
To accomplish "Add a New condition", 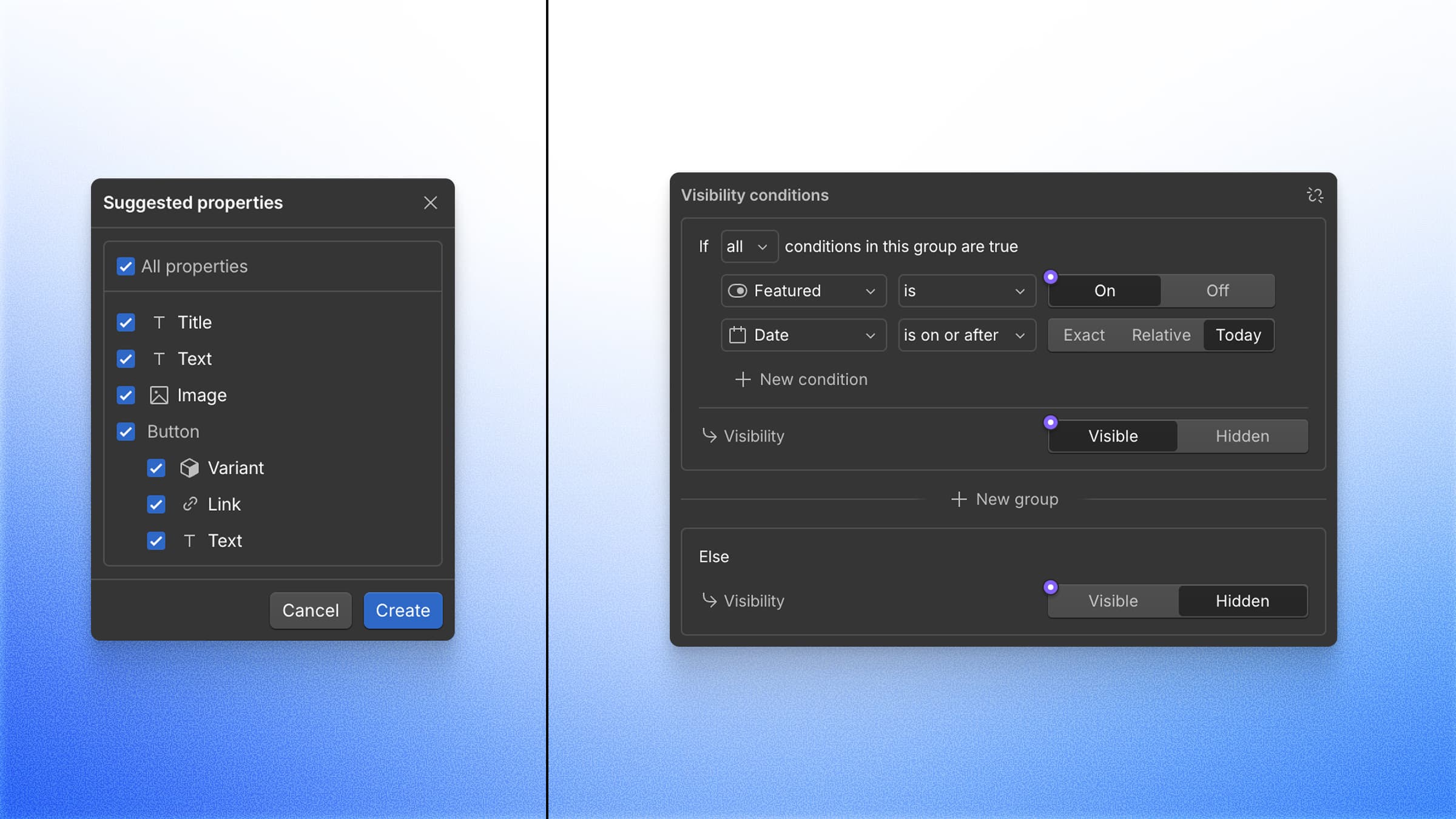I will 801,379.
